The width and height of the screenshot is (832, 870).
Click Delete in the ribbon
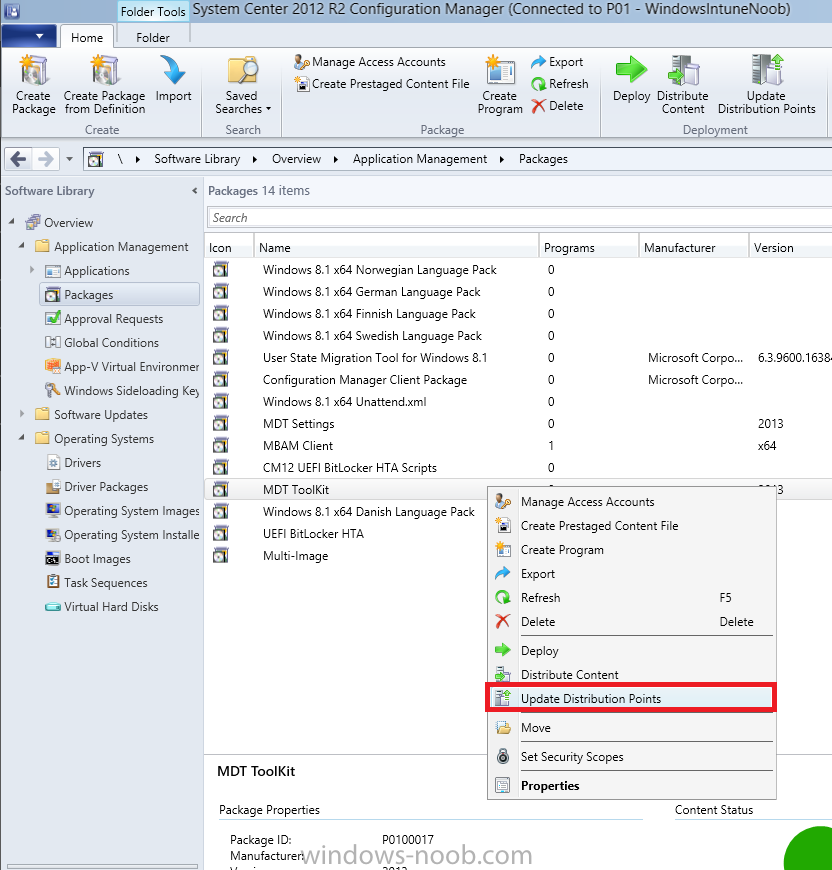(556, 105)
